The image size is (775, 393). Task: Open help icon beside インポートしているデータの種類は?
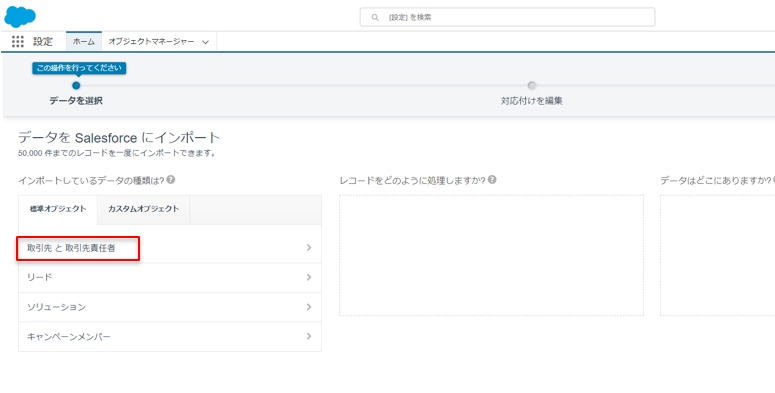coord(171,180)
